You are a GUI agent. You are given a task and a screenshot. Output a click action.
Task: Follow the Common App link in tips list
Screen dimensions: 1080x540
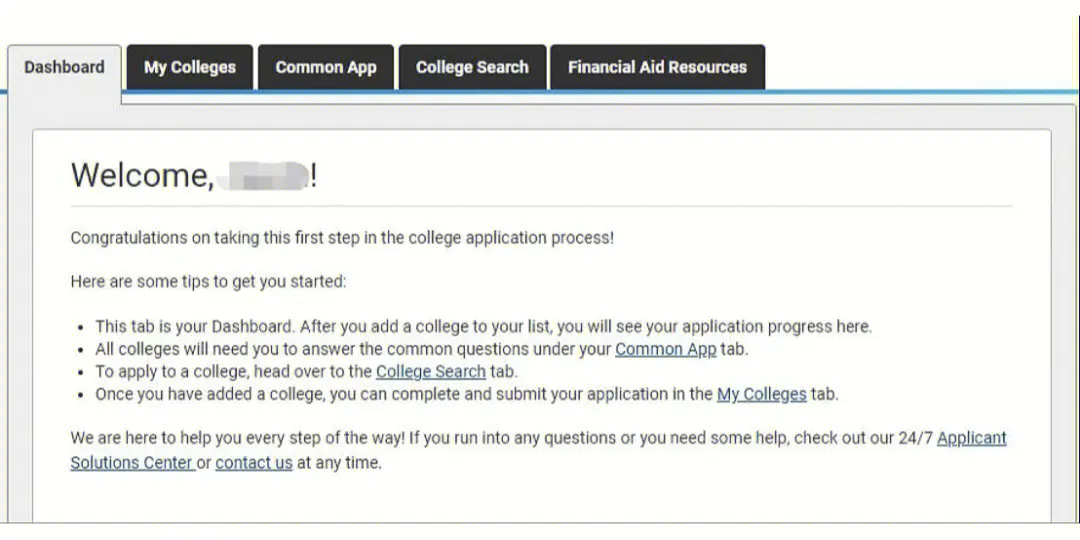[x=665, y=349]
